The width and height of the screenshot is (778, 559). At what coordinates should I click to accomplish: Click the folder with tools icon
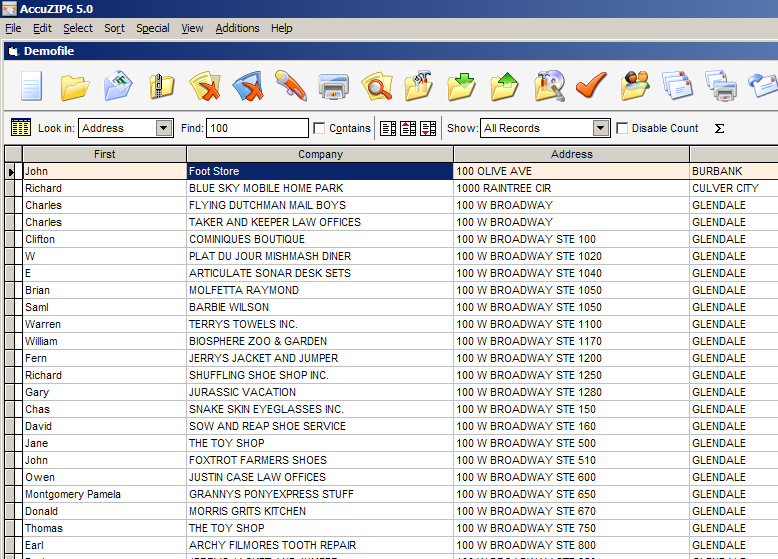click(x=419, y=86)
